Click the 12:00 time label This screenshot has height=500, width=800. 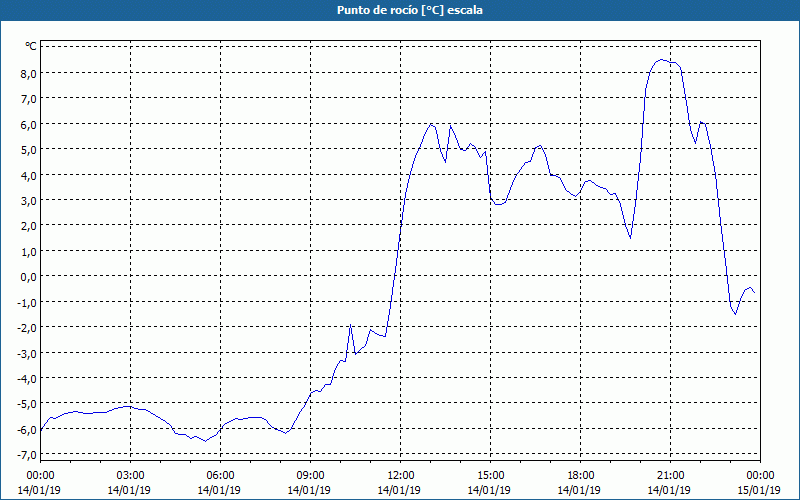401,476
